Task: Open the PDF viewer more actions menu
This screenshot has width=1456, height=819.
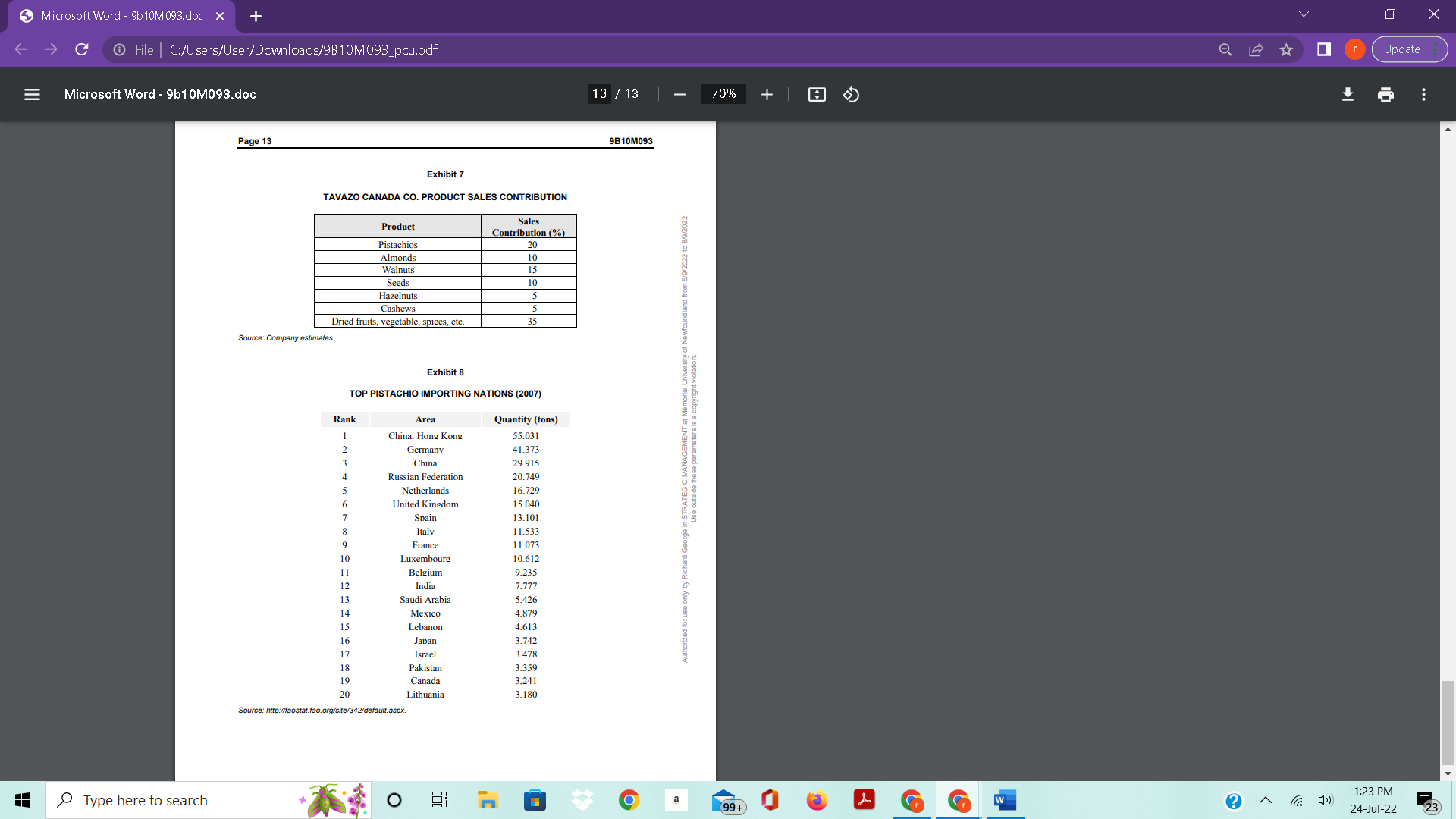Action: tap(1423, 94)
